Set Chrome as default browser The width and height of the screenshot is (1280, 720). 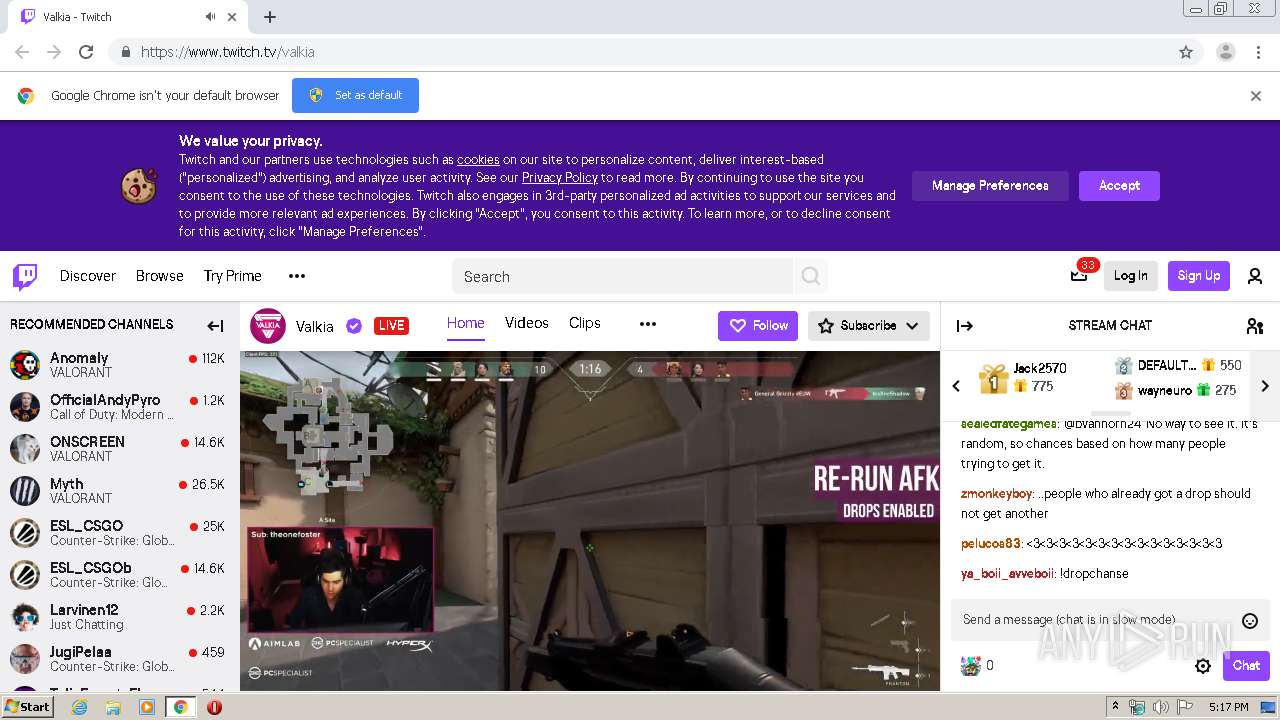coord(355,96)
